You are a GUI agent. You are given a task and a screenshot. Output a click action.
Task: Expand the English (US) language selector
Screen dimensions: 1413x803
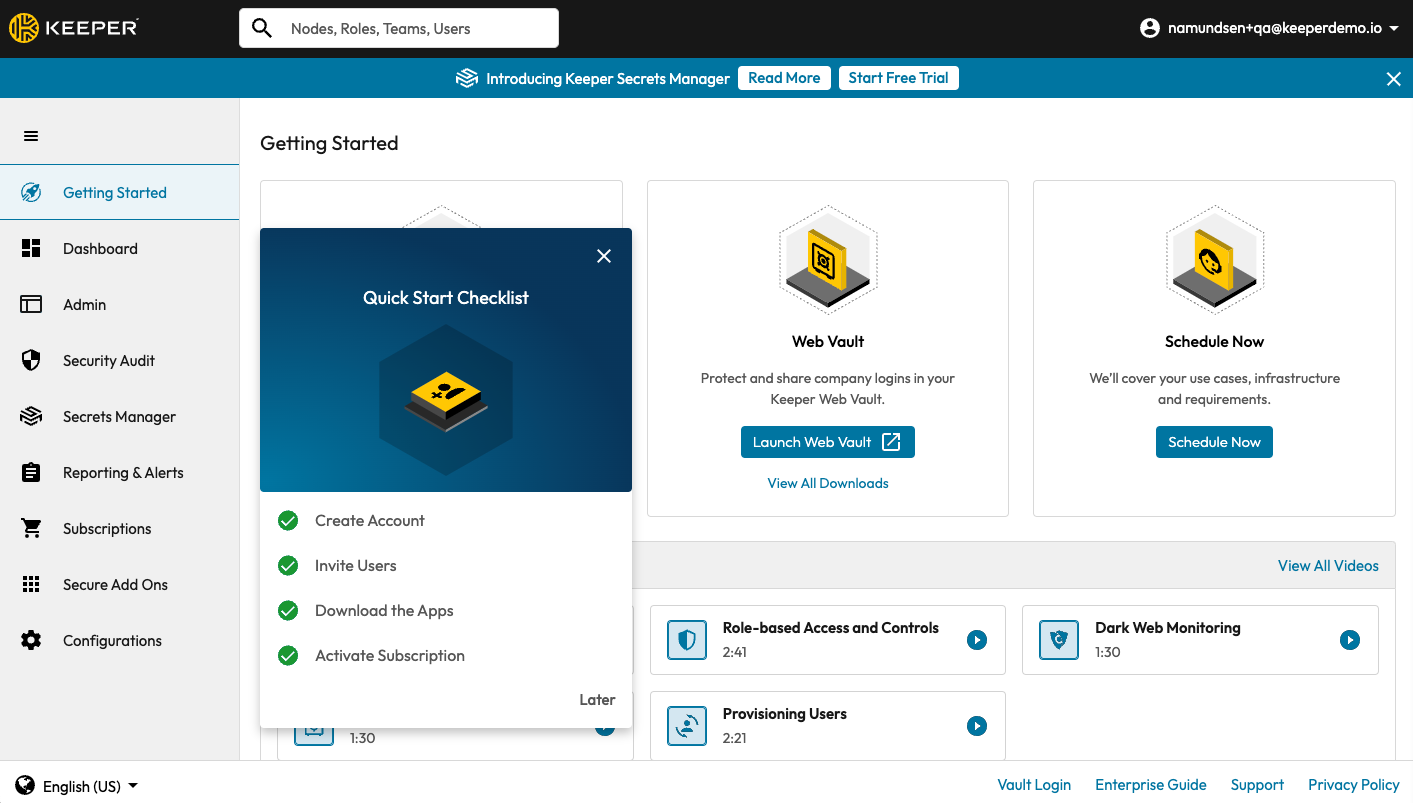(x=78, y=786)
